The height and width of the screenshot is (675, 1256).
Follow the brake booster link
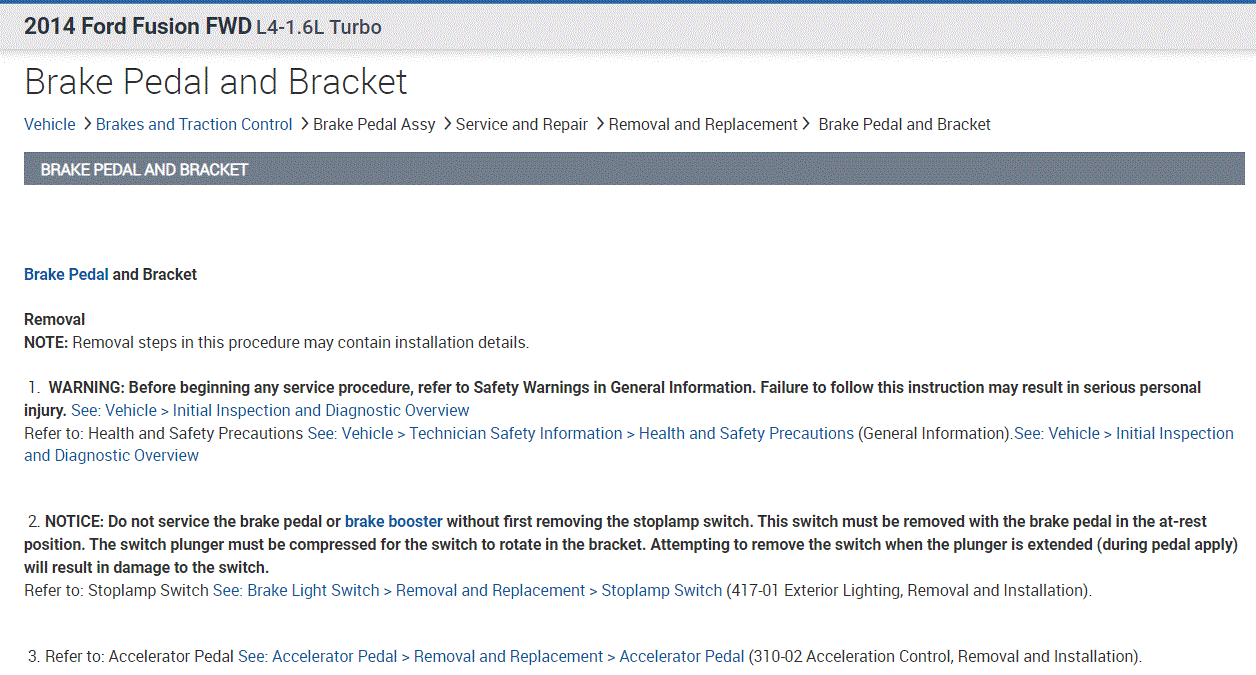pos(393,522)
